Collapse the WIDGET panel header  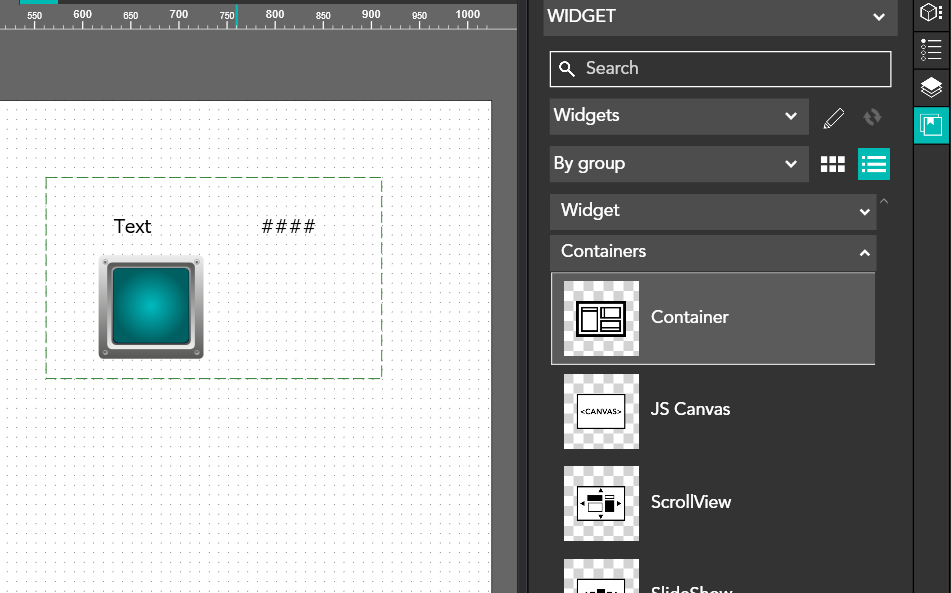[x=878, y=17]
